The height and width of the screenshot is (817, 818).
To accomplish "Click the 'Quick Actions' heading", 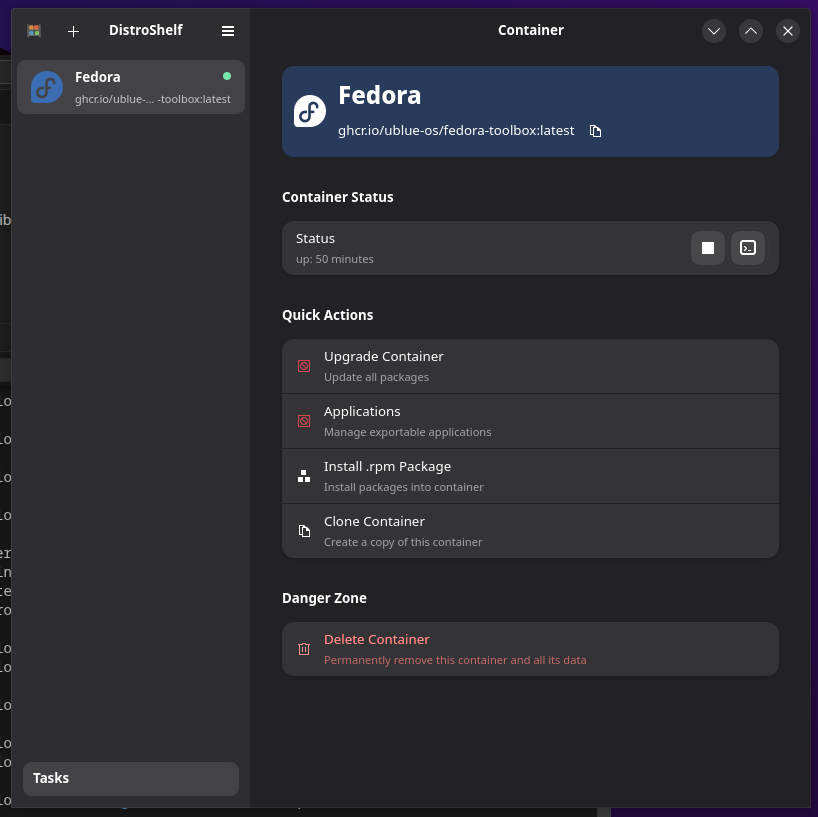I will [328, 315].
